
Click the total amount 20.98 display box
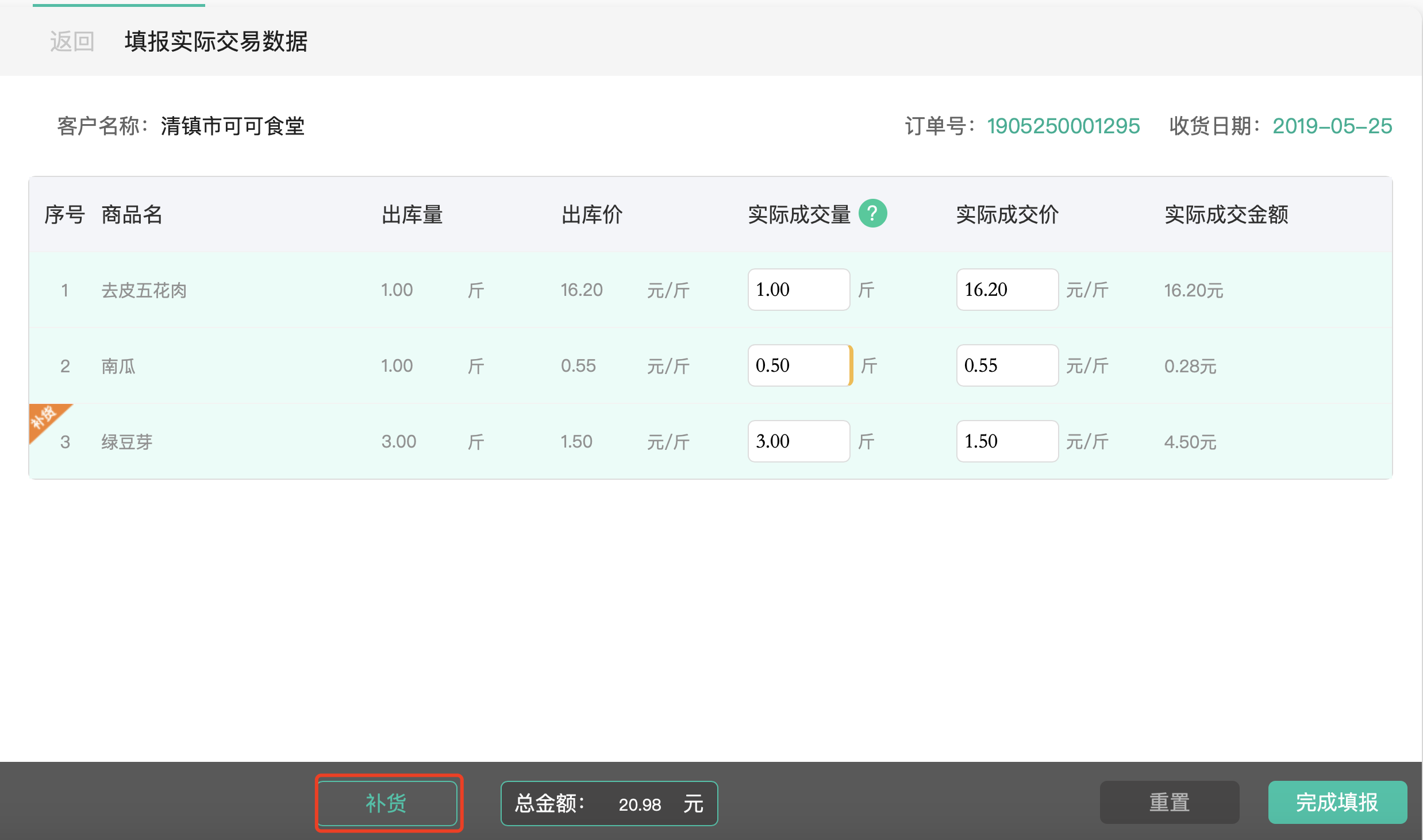(x=609, y=803)
